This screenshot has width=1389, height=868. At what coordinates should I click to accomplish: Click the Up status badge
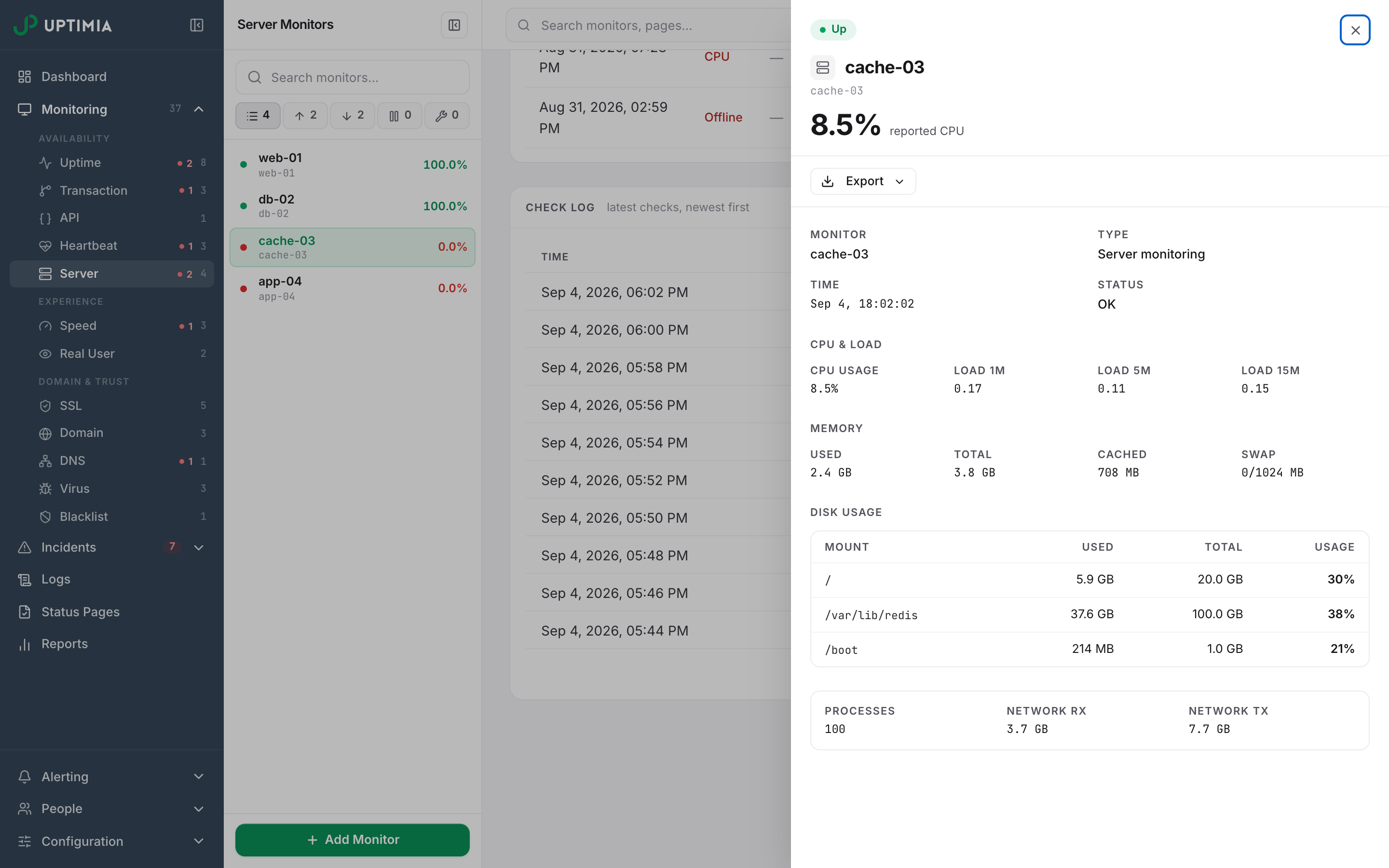[833, 29]
